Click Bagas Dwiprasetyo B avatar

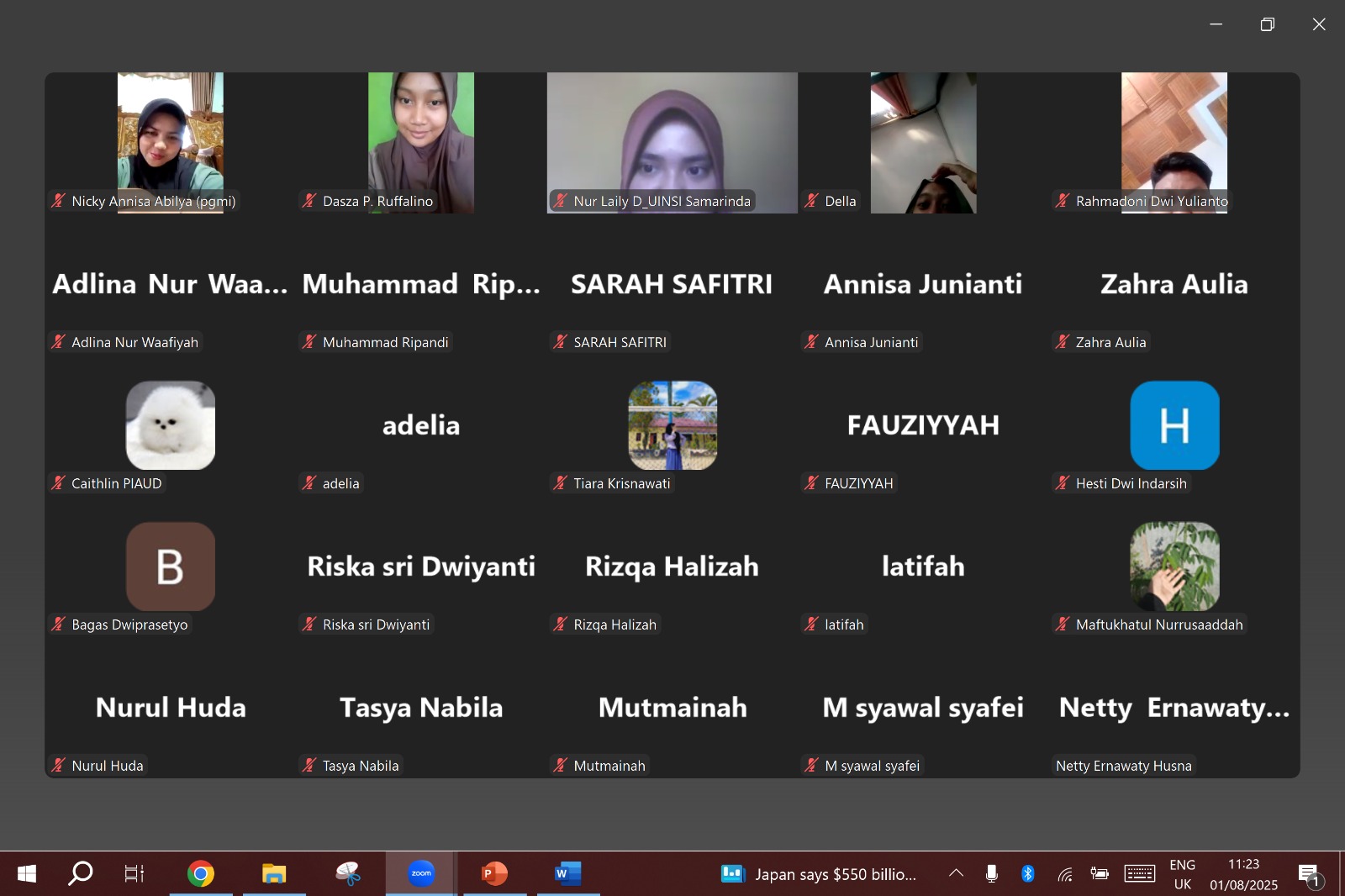(171, 567)
